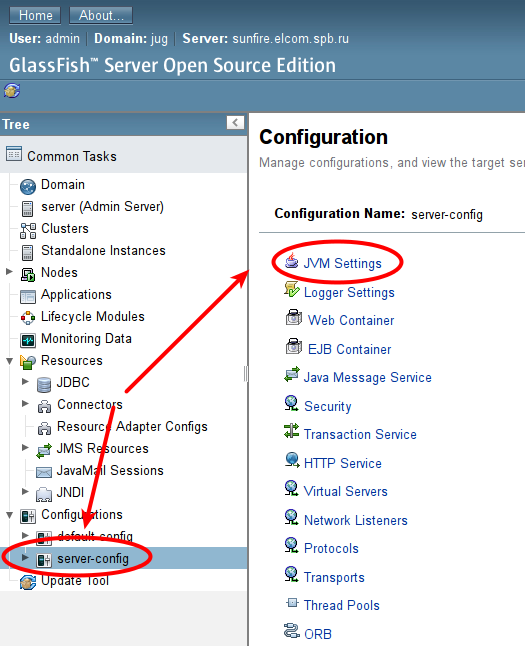
Task: Select the server (Admin Server) icon
Action: 28,208
